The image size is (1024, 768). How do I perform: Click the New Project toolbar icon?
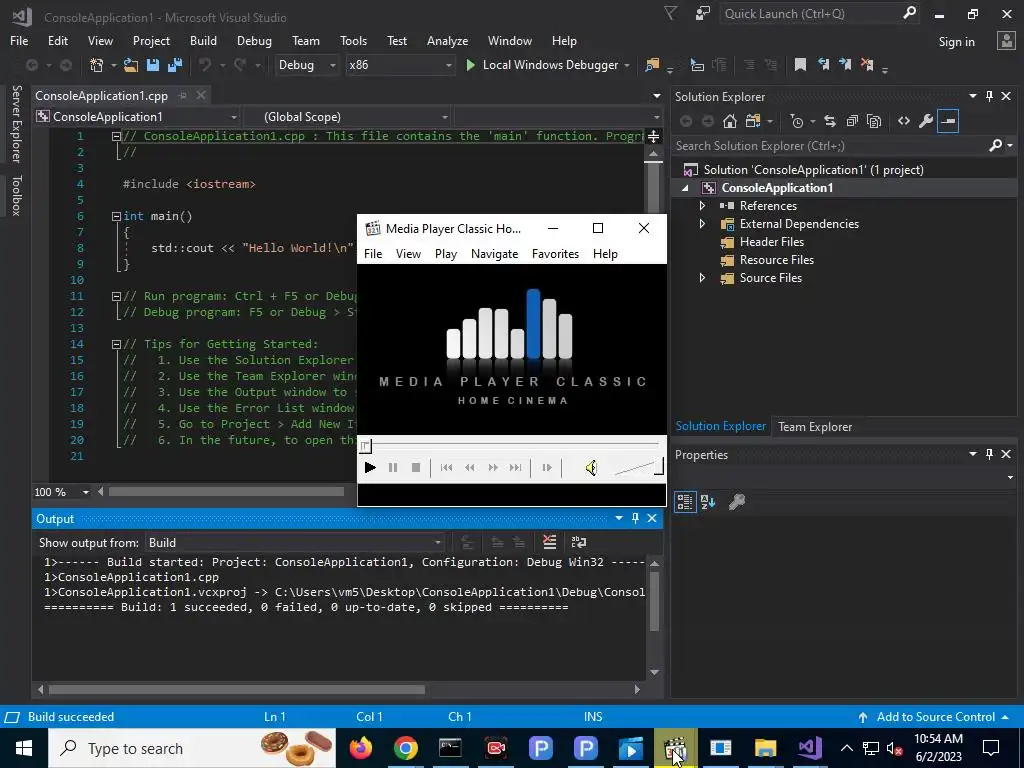pos(97,65)
